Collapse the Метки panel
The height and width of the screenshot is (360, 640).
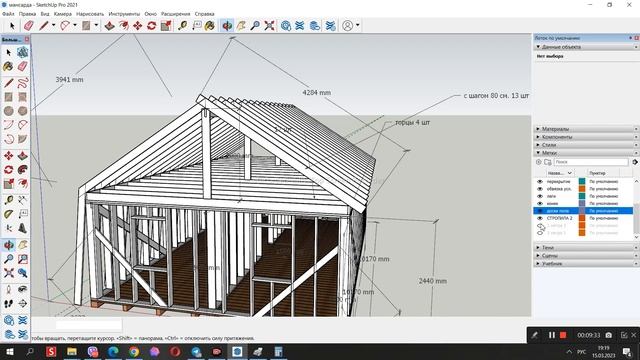tap(538, 153)
